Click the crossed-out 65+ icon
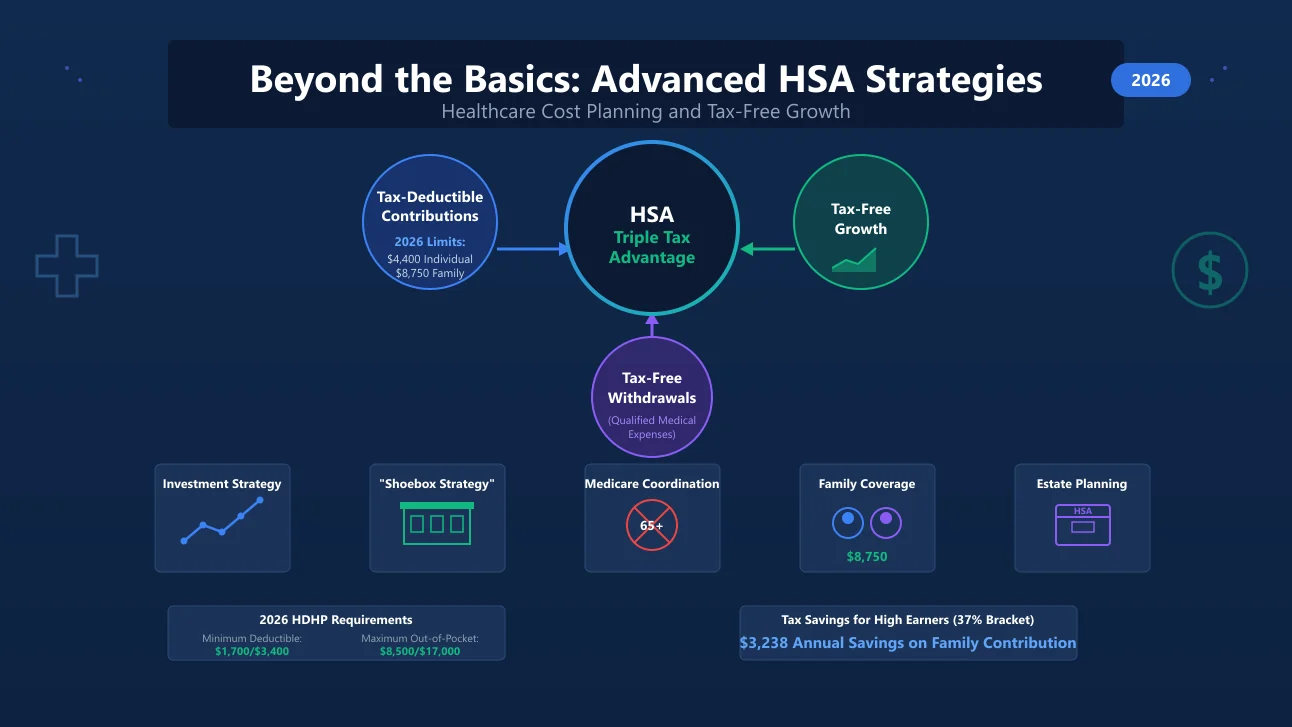Viewport: 1292px width, 727px height. point(652,525)
